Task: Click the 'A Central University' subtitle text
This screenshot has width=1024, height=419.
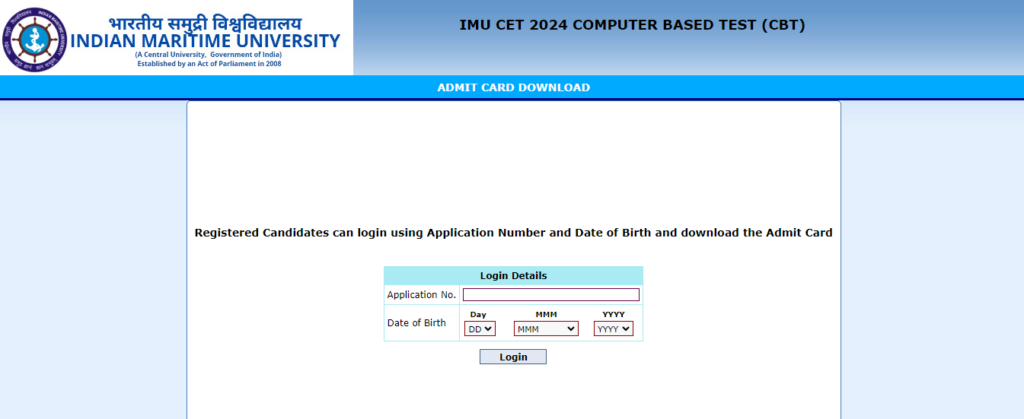Action: point(208,55)
